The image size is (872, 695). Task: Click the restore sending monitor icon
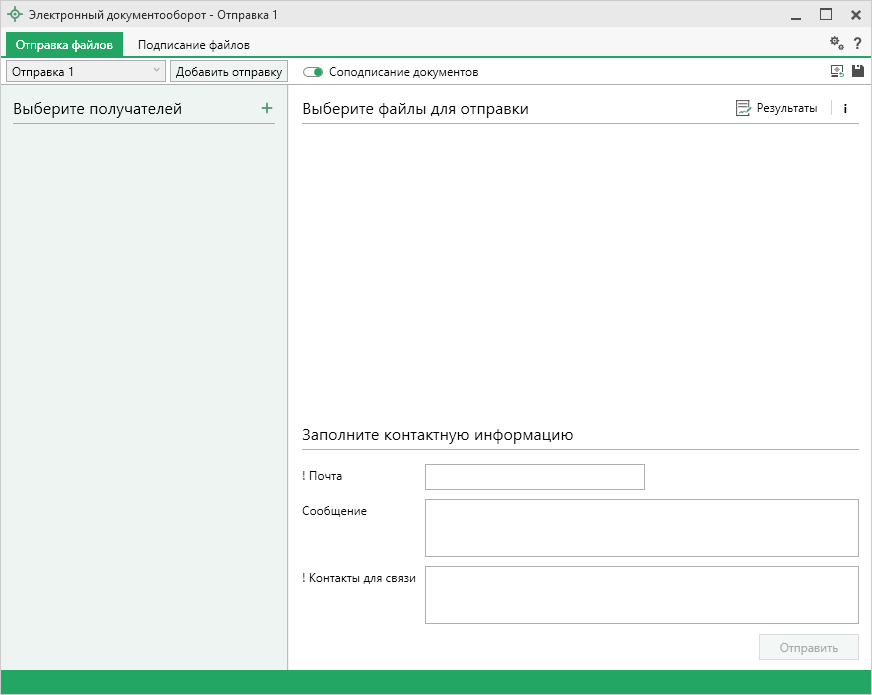(x=837, y=72)
